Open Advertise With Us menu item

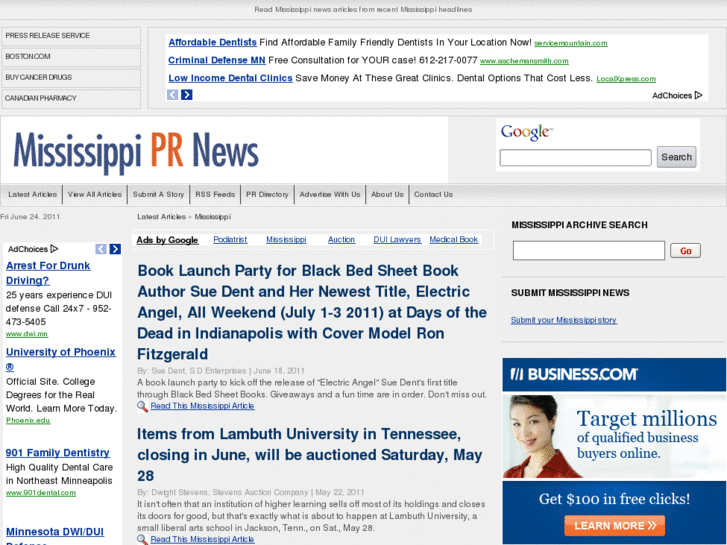[x=330, y=194]
